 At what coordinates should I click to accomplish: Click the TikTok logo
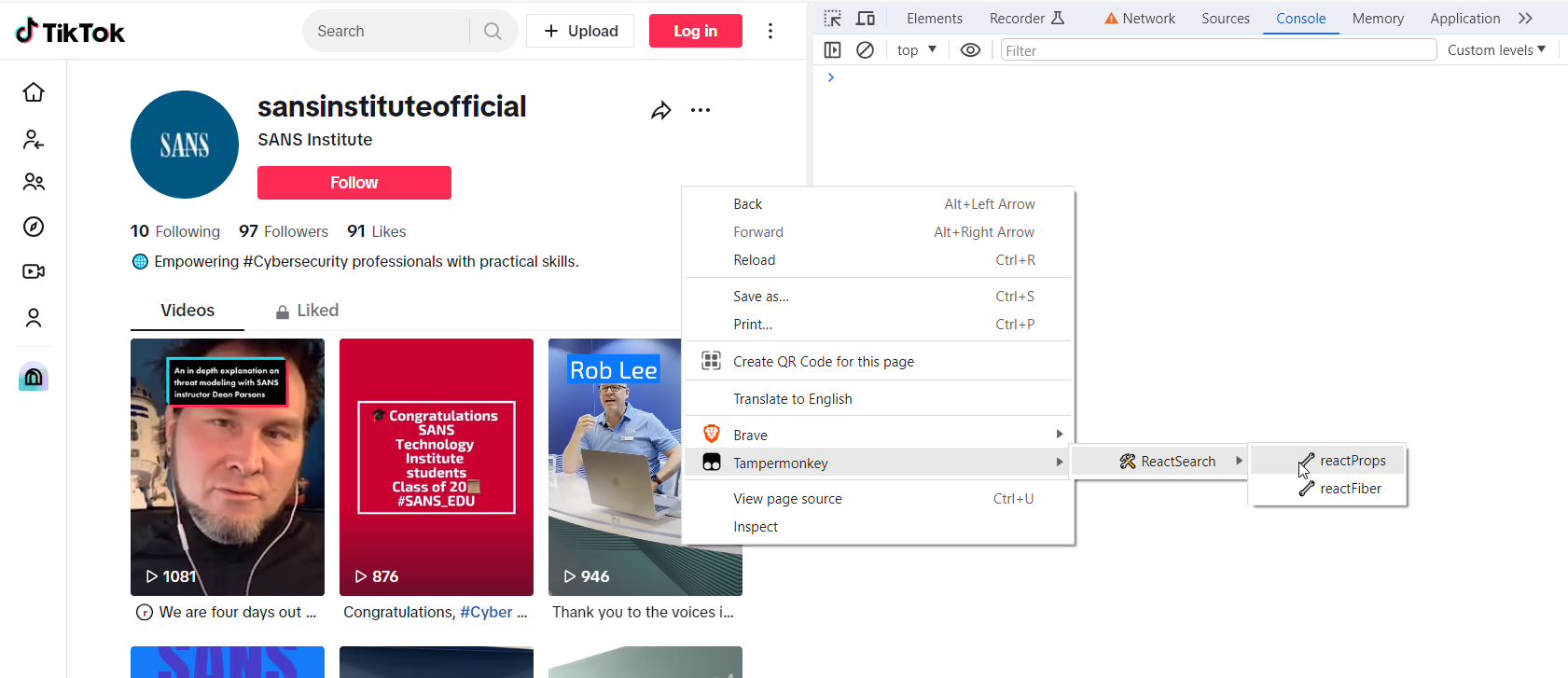(70, 32)
